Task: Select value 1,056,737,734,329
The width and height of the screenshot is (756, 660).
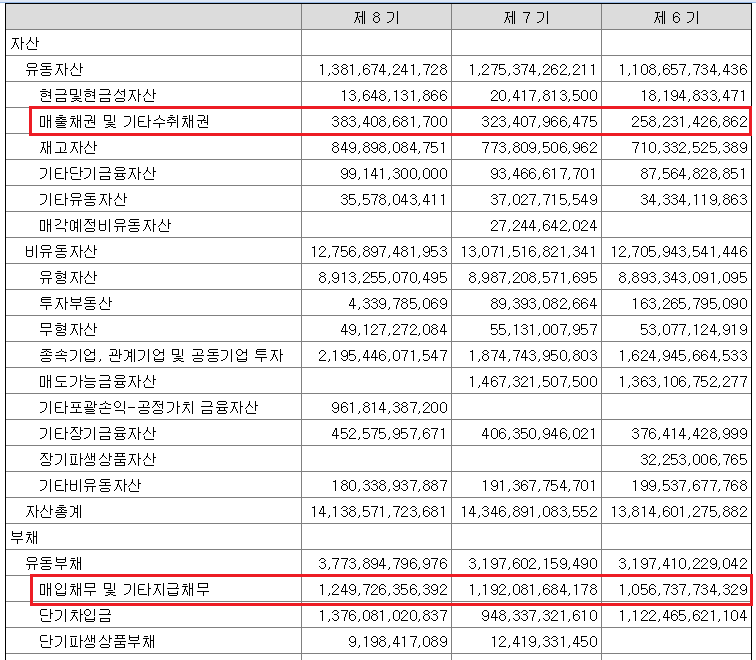Action: (683, 590)
